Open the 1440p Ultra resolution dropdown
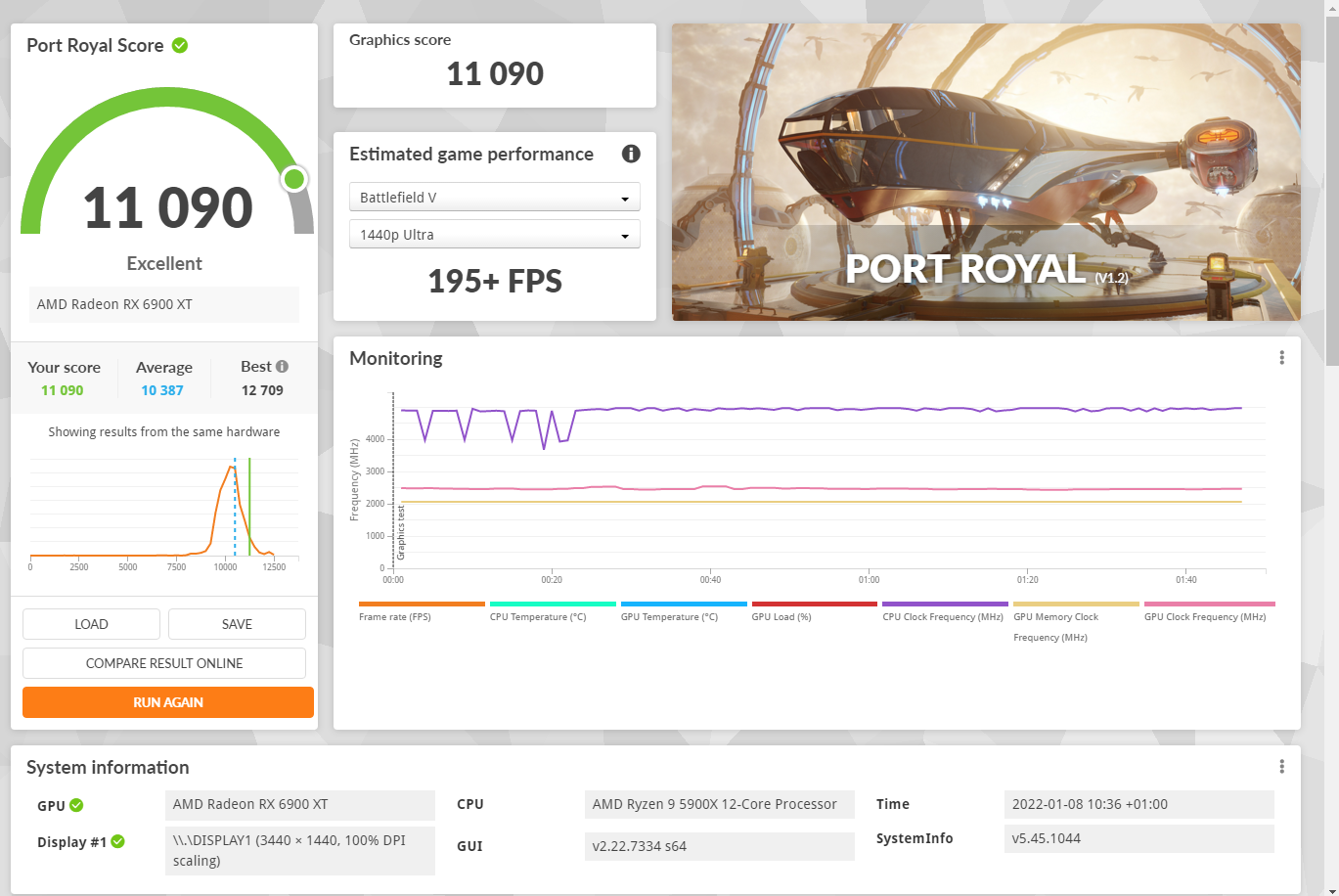The image size is (1339, 896). coord(495,234)
